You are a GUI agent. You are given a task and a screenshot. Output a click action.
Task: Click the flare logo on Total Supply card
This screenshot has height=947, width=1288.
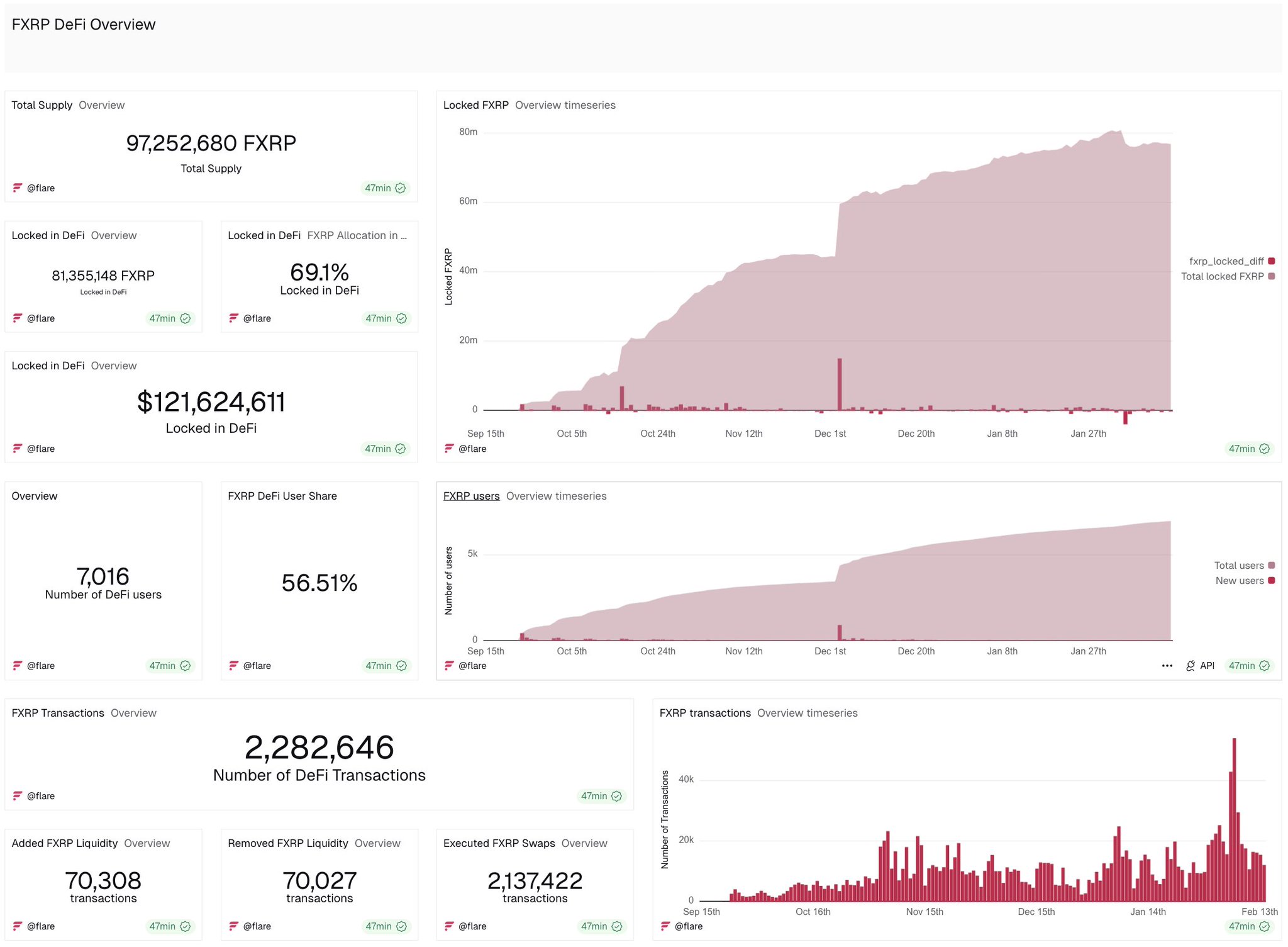click(x=18, y=188)
